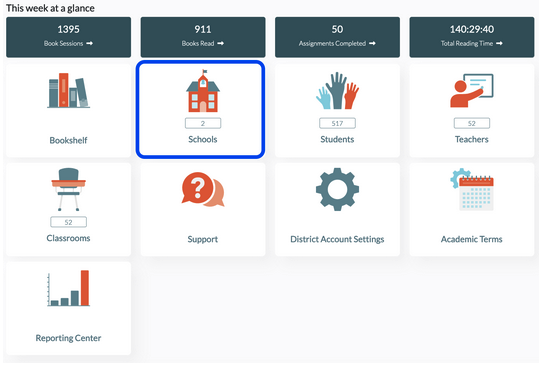Click the Students count badge showing 517
539x366 pixels.
pos(337,123)
